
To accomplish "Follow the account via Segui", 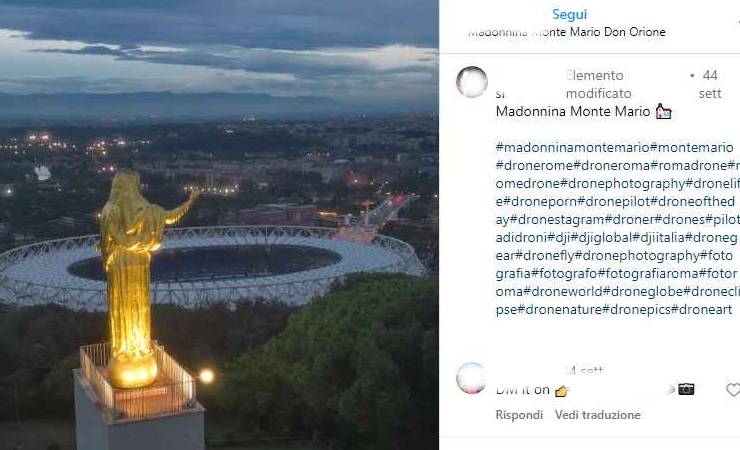I will click(569, 14).
